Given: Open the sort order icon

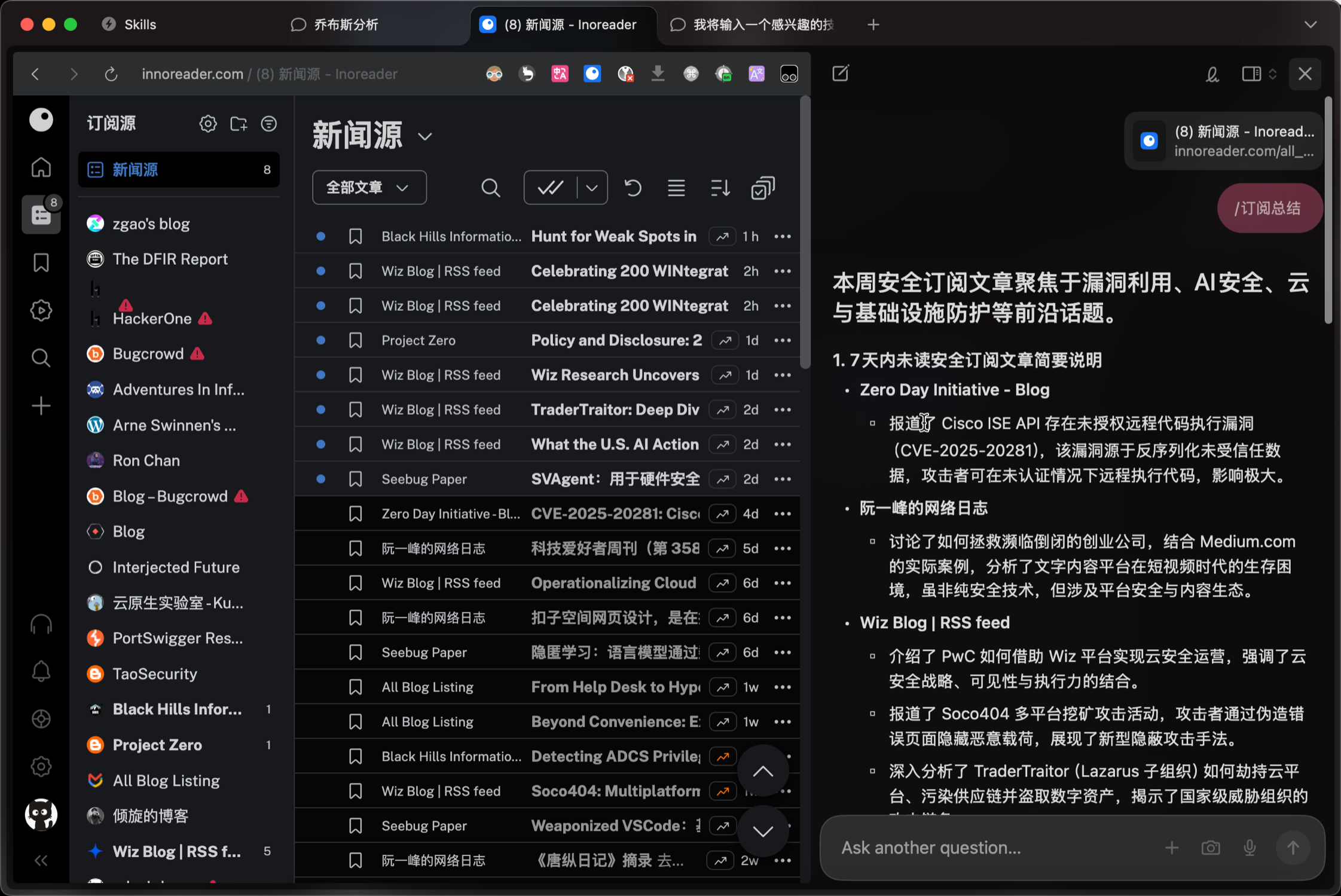Looking at the screenshot, I should coord(720,188).
